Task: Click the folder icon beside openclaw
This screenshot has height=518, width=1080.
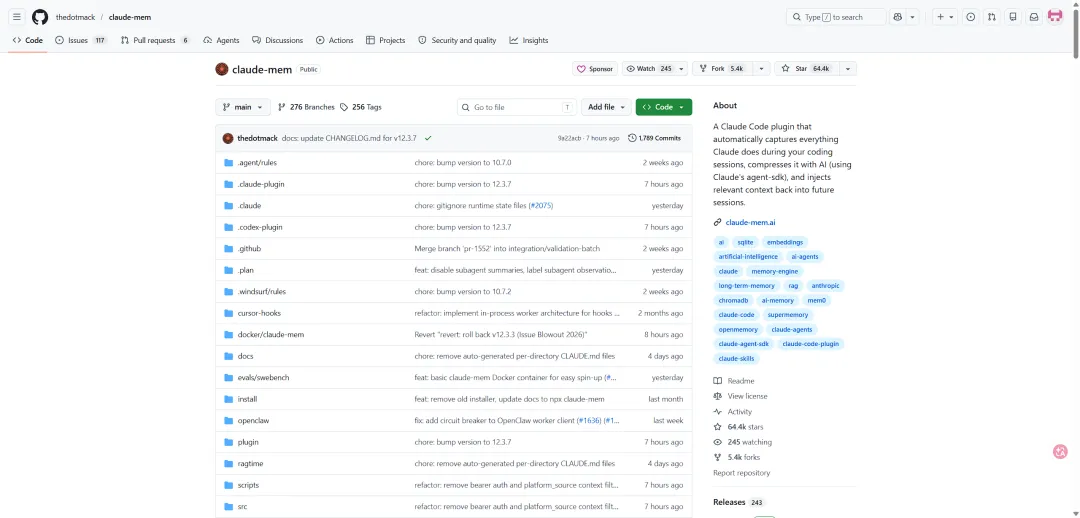Action: 229,421
